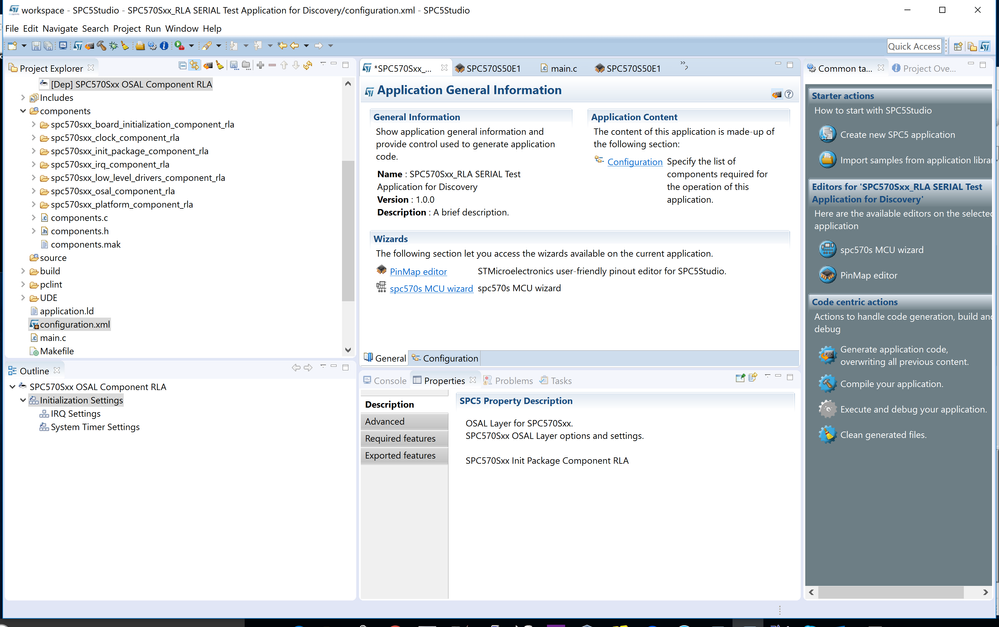The image size is (999, 627).
Task: Click the blue information icon in toolbar
Action: [x=164, y=46]
